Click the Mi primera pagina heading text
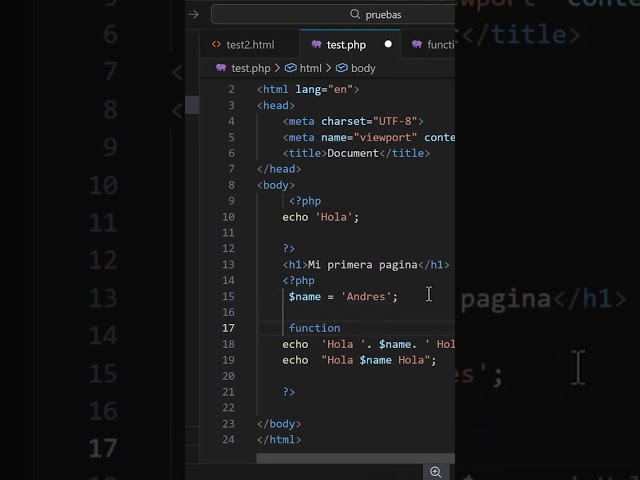640x480 pixels. pos(362,265)
